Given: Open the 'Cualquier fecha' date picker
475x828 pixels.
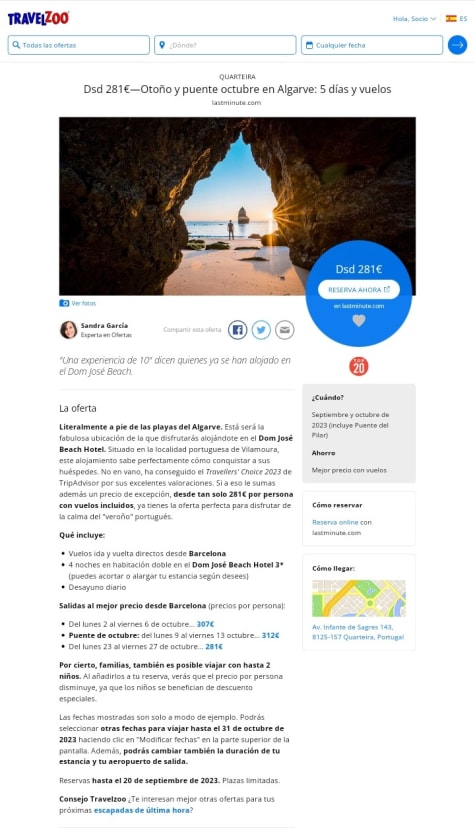Looking at the screenshot, I should point(372,45).
